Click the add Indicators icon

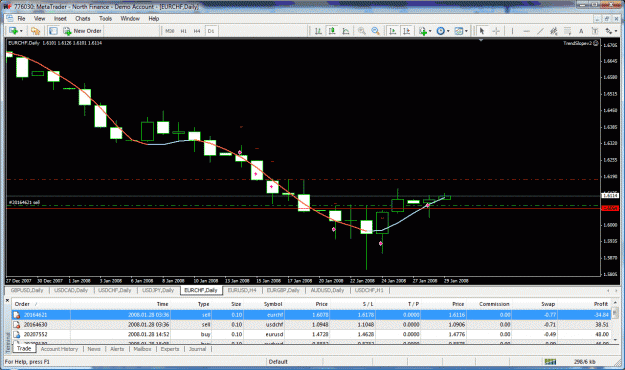coord(423,31)
